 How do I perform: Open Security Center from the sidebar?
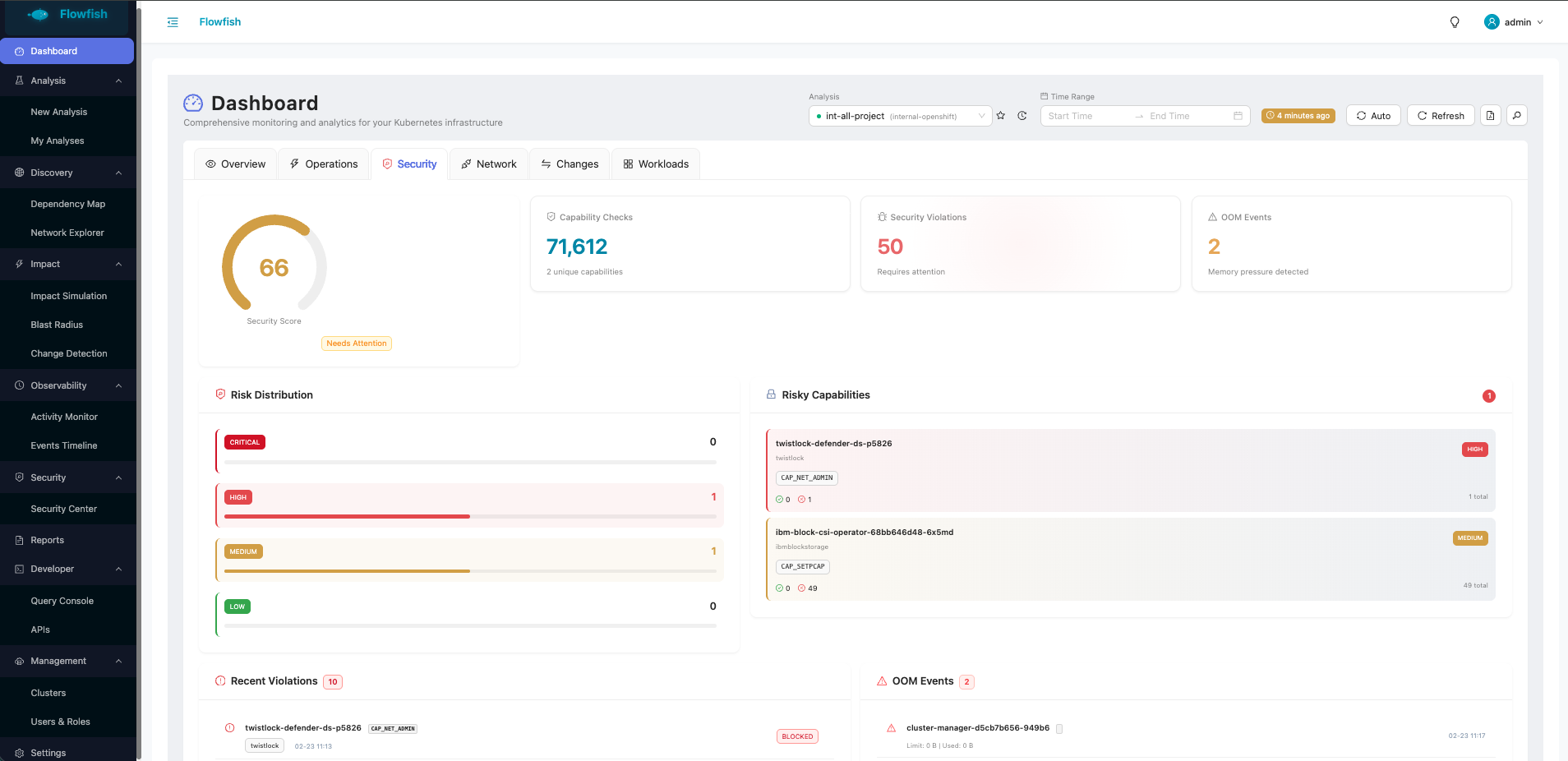click(x=64, y=509)
